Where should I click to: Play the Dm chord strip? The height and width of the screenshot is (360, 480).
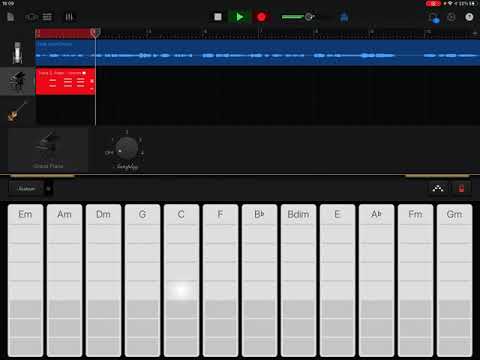[103, 280]
